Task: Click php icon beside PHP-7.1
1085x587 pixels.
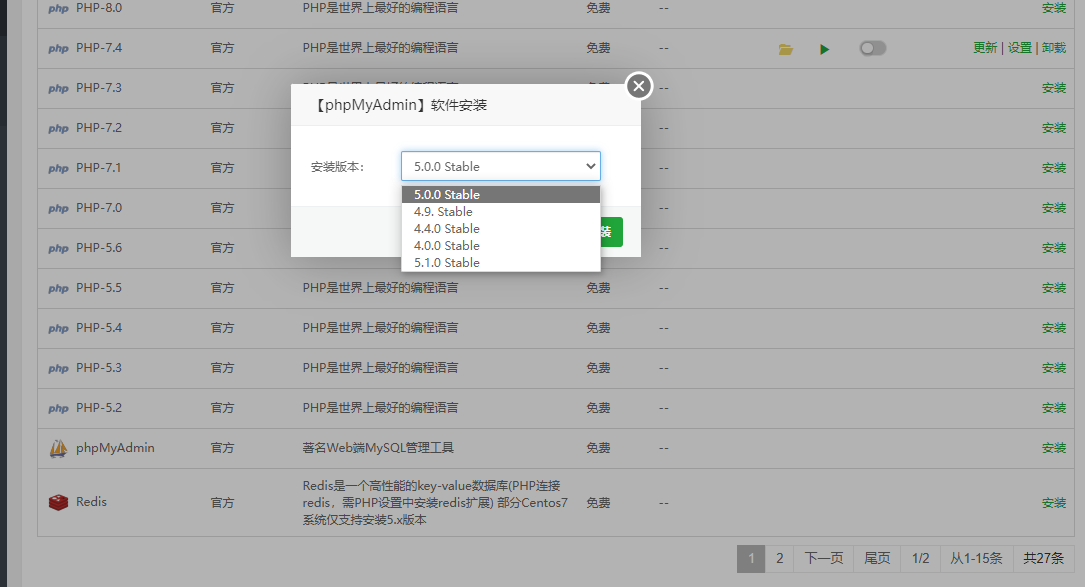Action: coord(58,169)
